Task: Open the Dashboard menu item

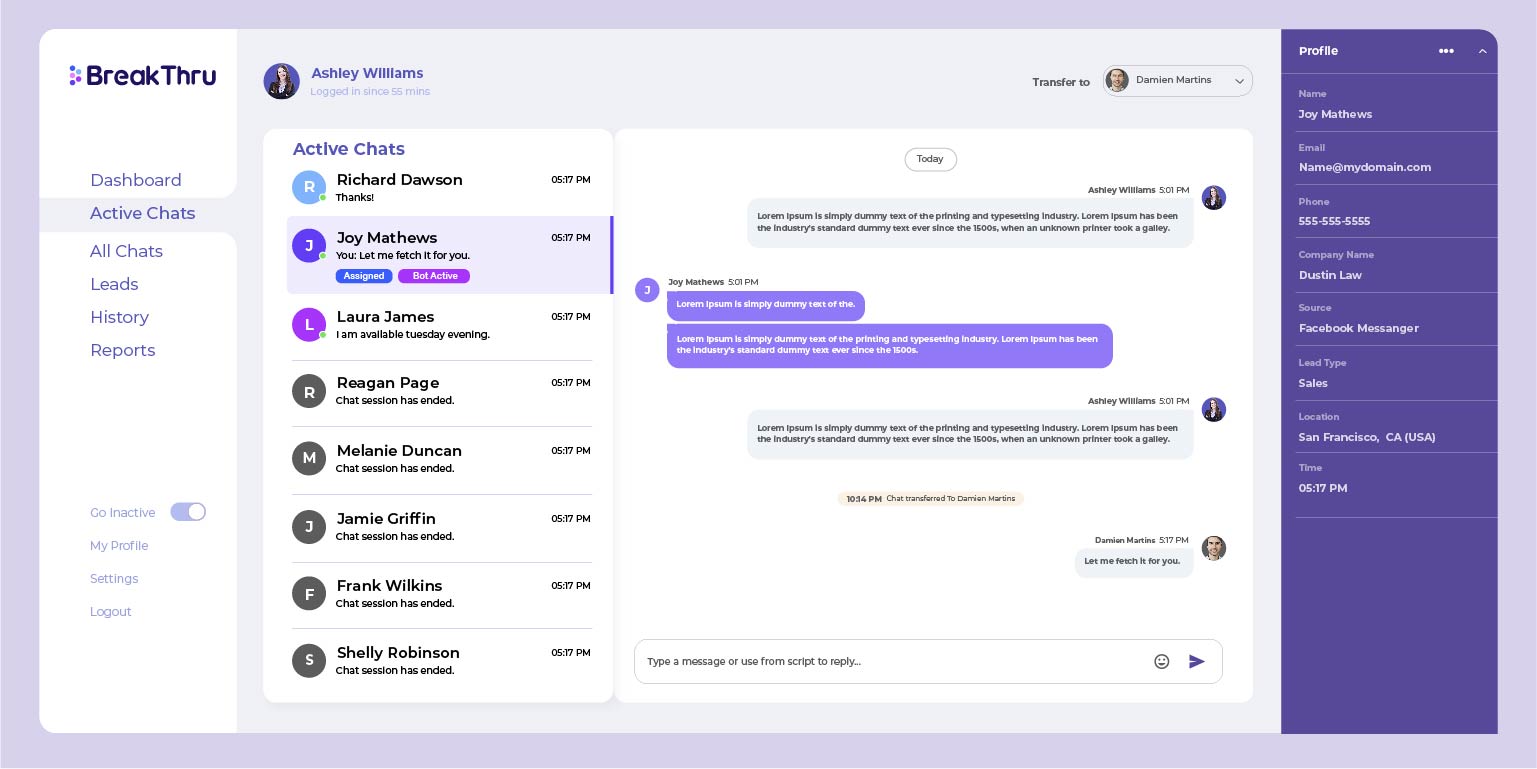Action: pyautogui.click(x=136, y=180)
